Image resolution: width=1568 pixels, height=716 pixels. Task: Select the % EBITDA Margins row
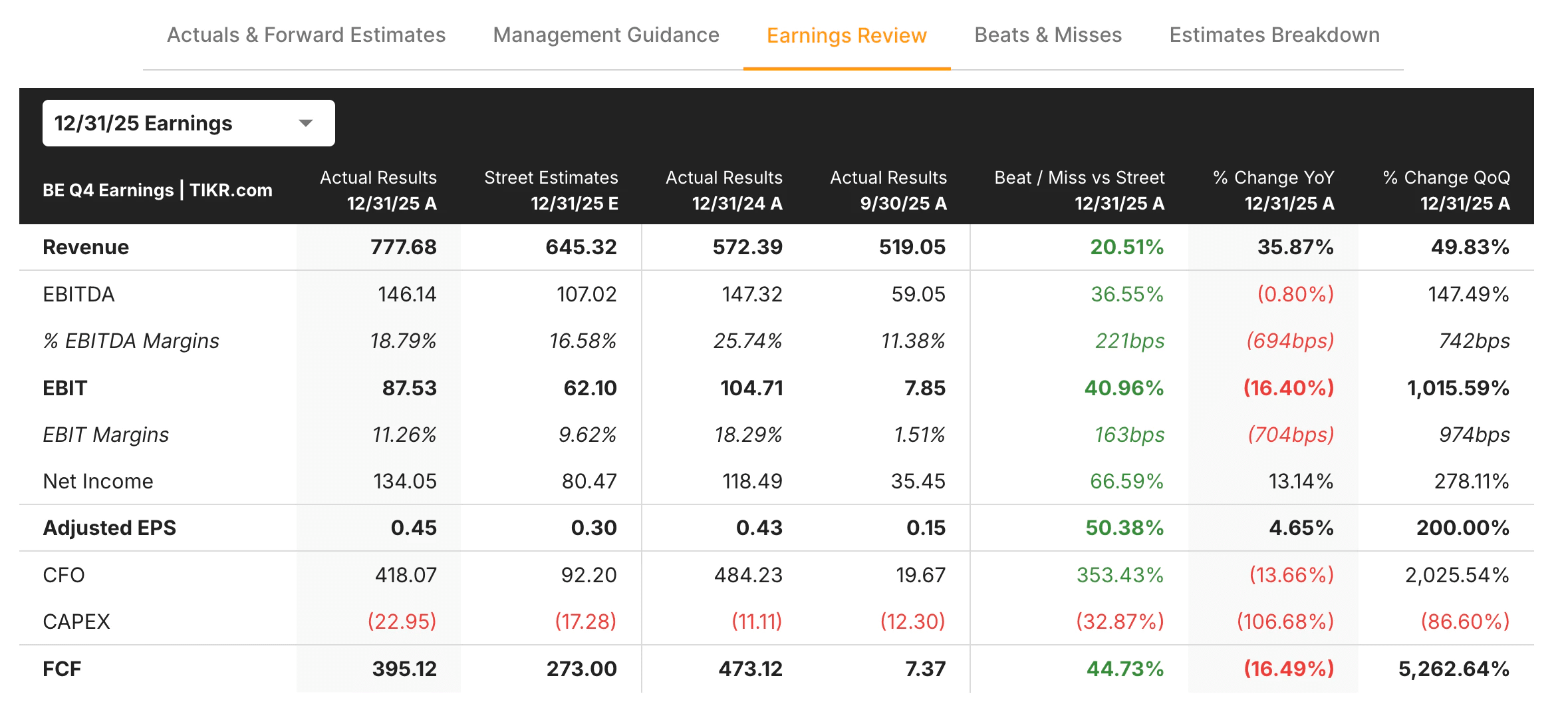pos(130,341)
